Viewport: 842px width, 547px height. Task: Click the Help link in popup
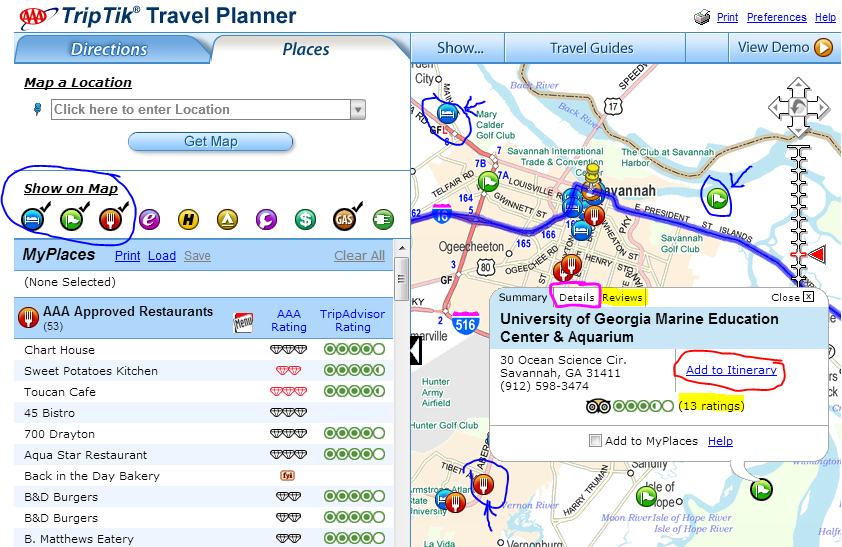click(x=720, y=441)
